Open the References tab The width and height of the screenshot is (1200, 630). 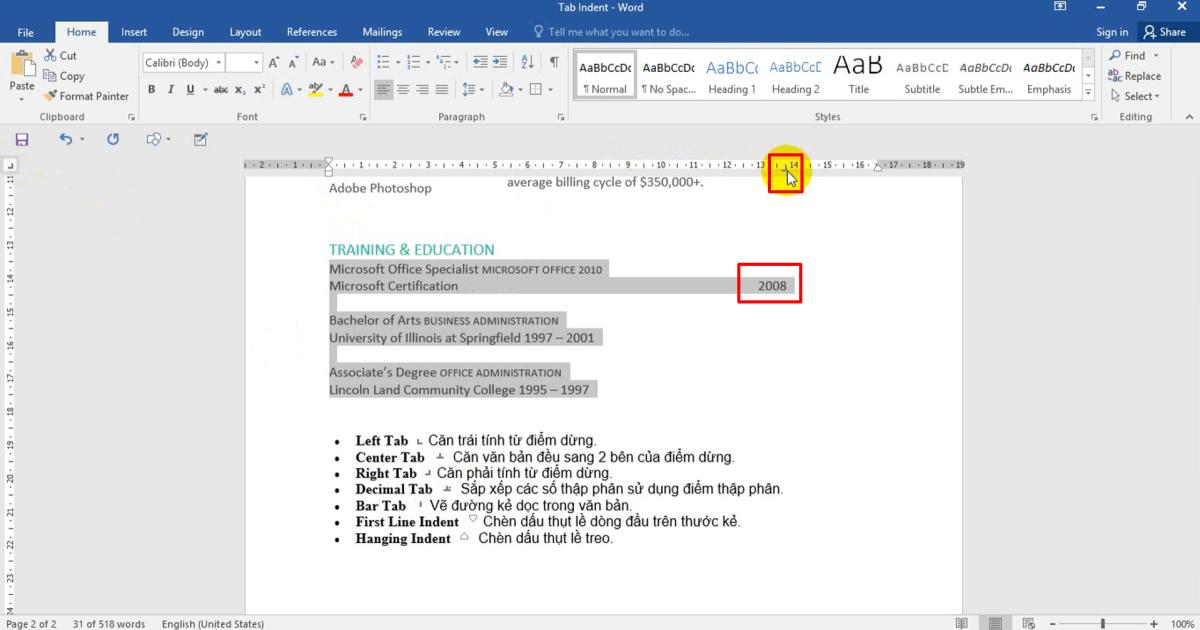312,32
